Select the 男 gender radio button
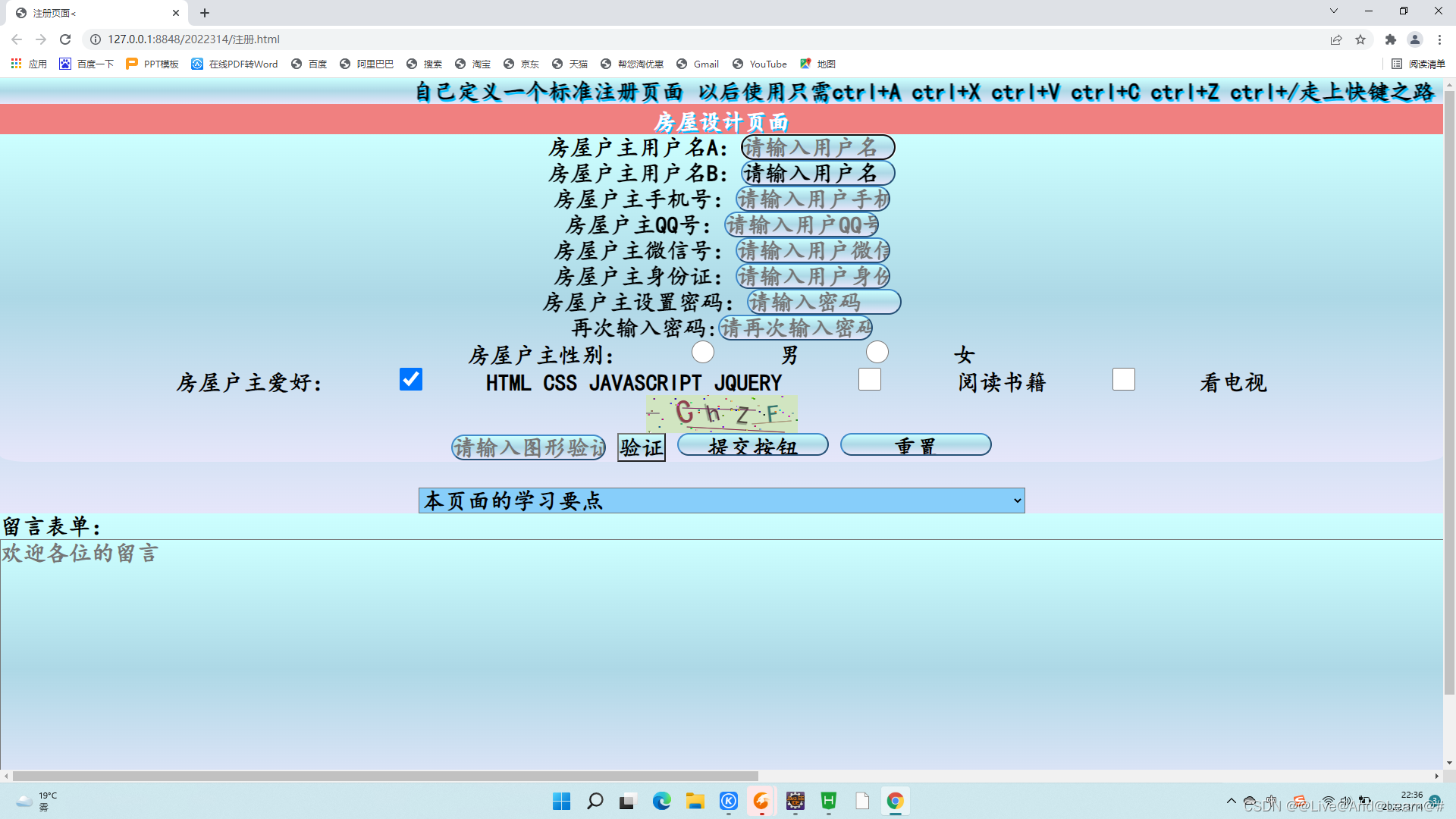This screenshot has width=1456, height=819. [702, 352]
